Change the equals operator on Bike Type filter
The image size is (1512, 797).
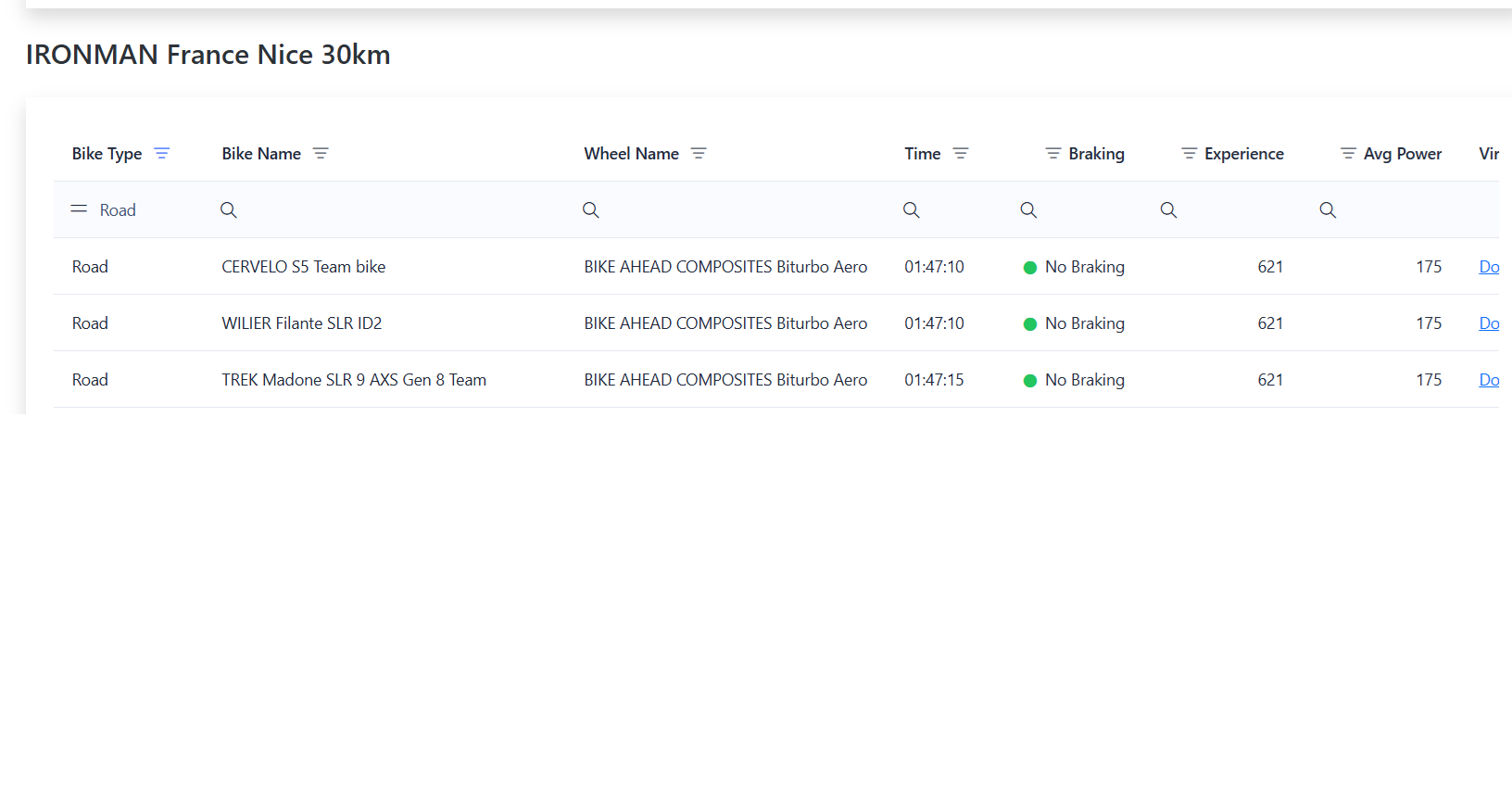[x=79, y=209]
